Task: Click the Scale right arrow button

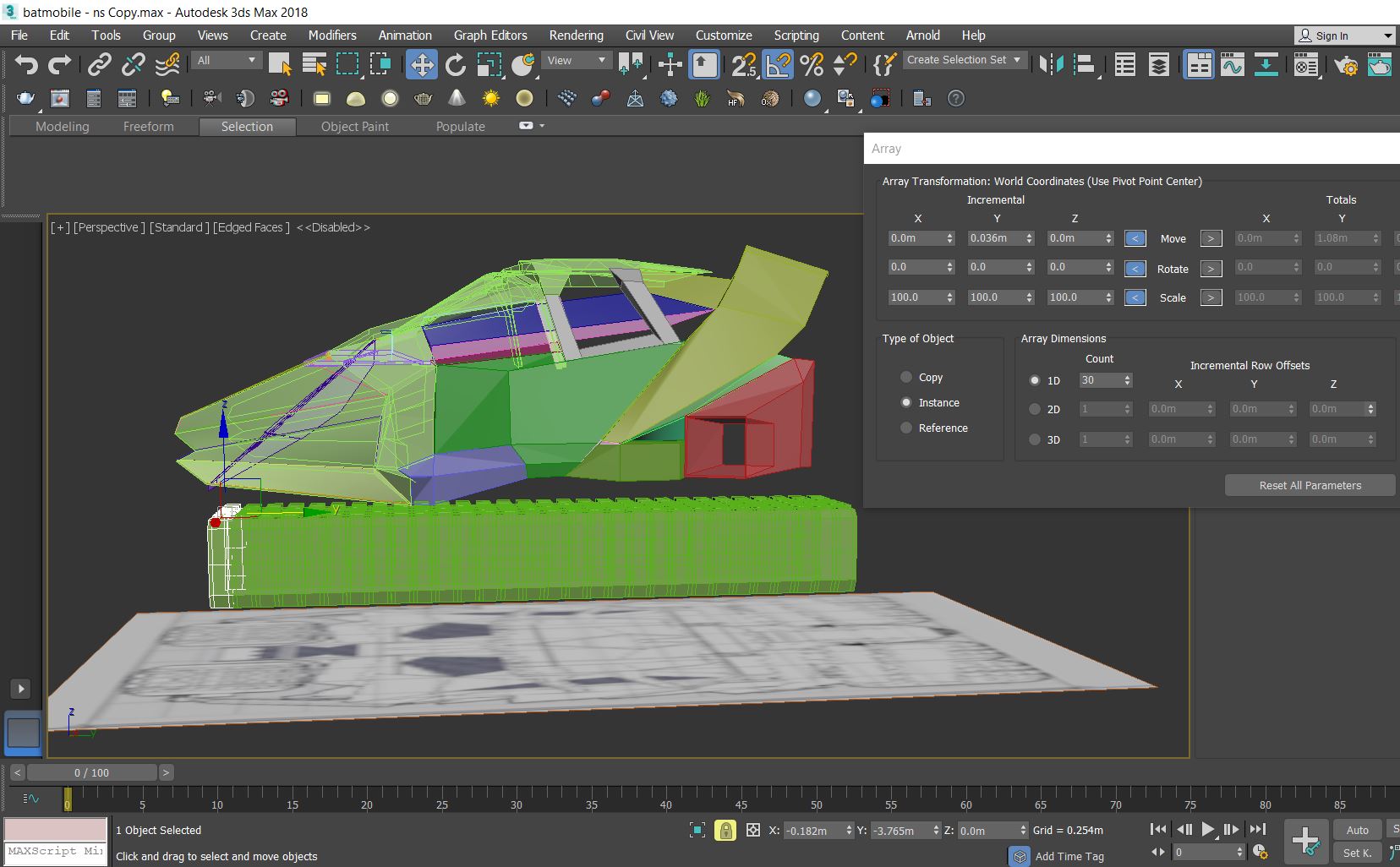Action: coord(1211,297)
